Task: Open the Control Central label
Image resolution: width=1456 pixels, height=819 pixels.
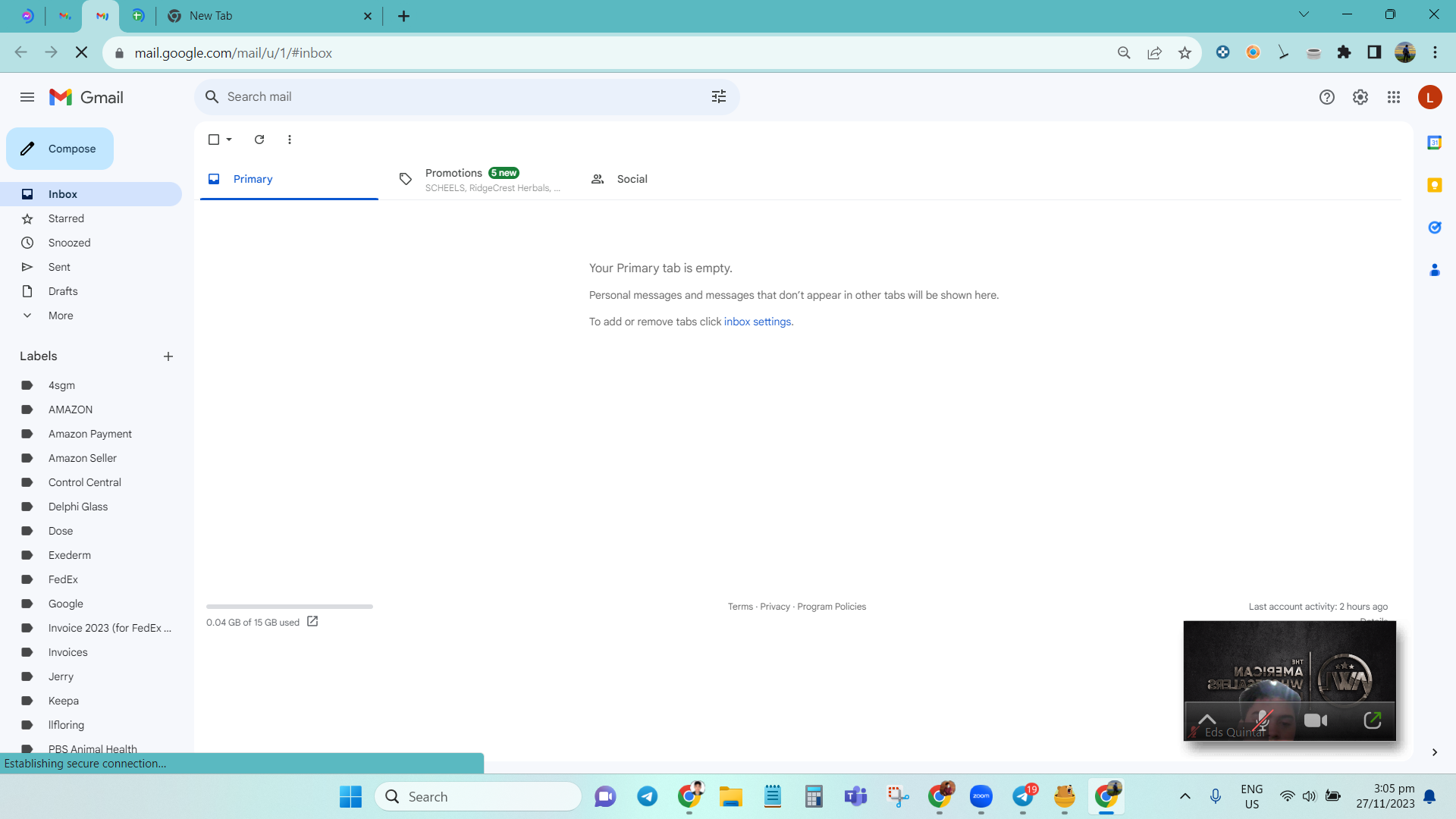Action: click(91, 482)
